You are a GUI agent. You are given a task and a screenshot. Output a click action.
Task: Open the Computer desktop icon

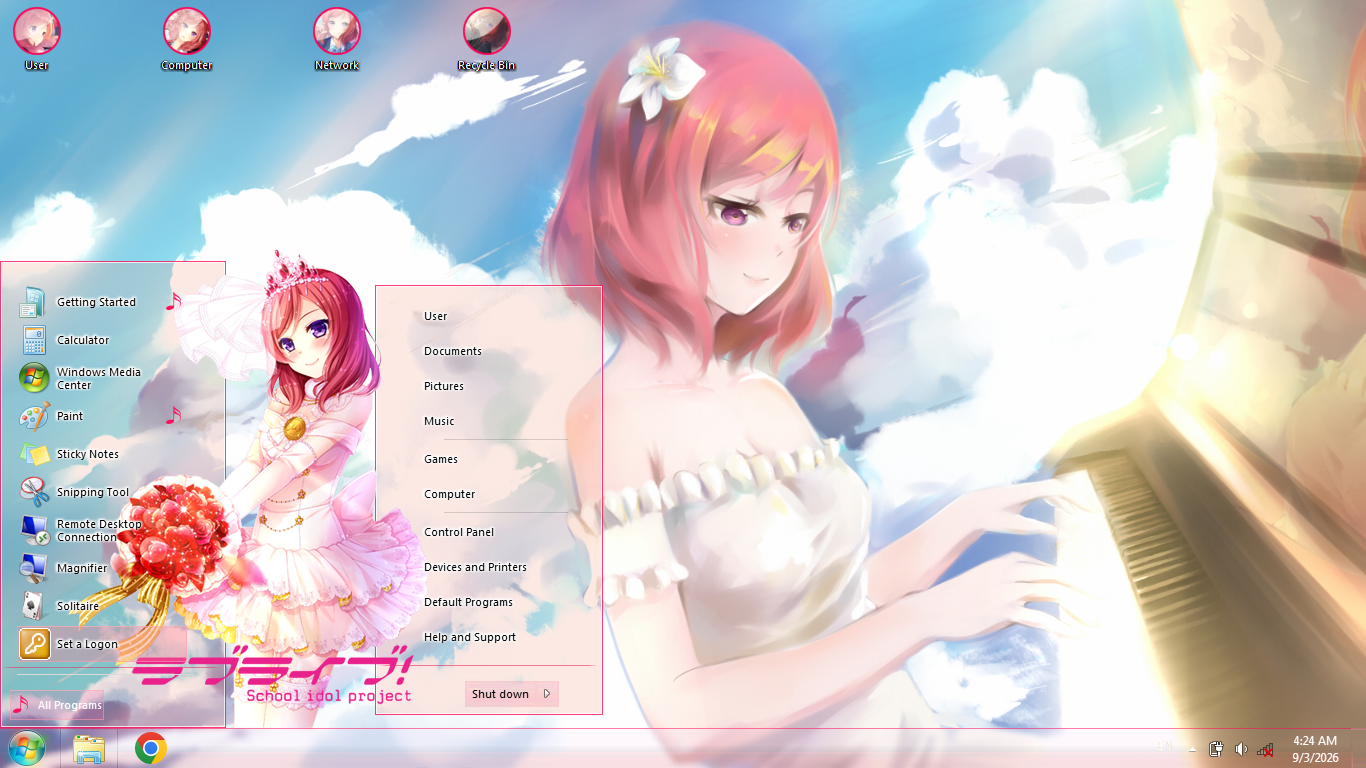tap(187, 38)
